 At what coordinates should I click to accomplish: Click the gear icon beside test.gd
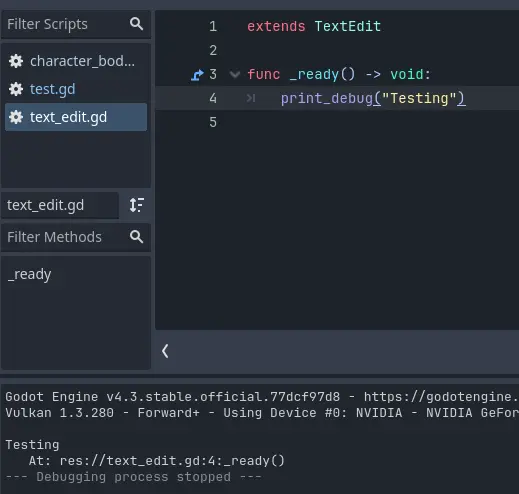pos(16,89)
